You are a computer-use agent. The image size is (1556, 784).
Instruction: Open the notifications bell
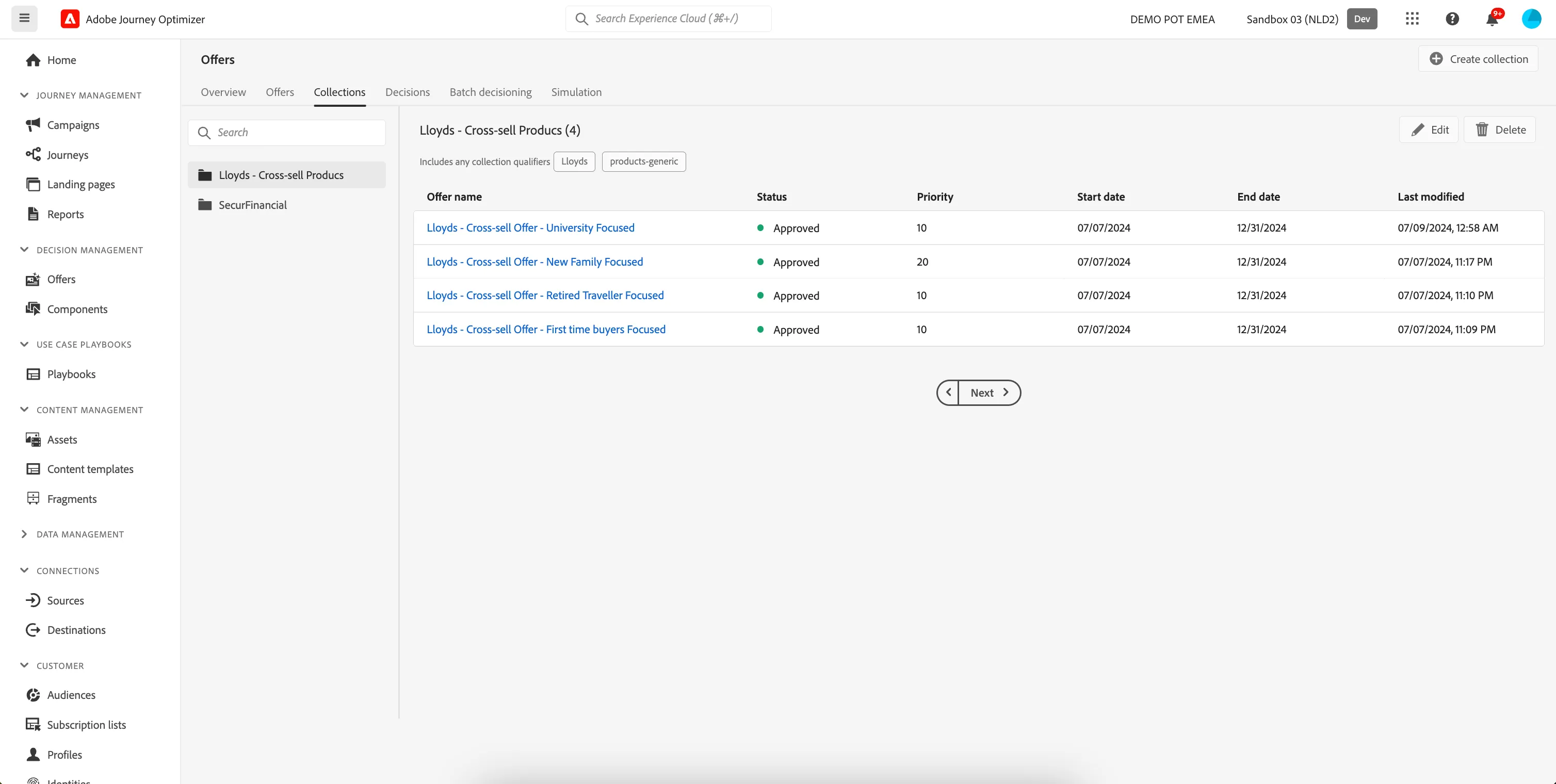pyautogui.click(x=1492, y=19)
